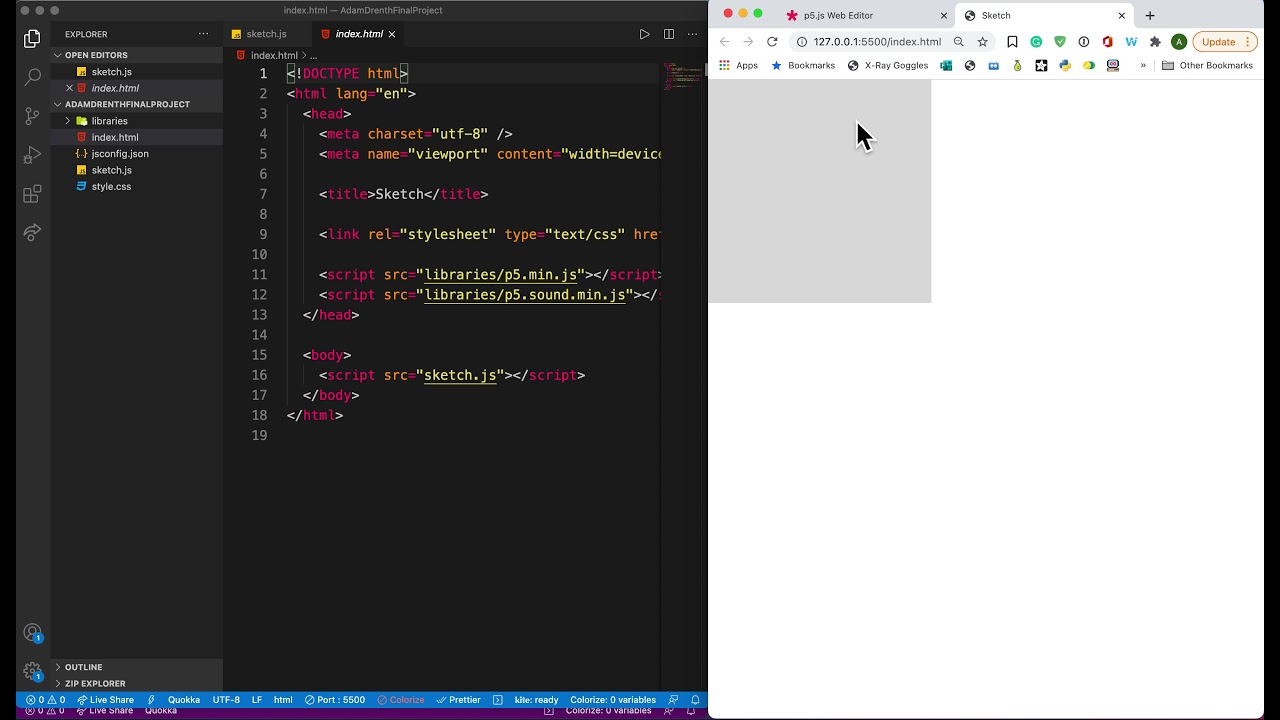Viewport: 1280px width, 720px height.
Task: Switch to the sketch.js editor tab
Action: point(266,34)
